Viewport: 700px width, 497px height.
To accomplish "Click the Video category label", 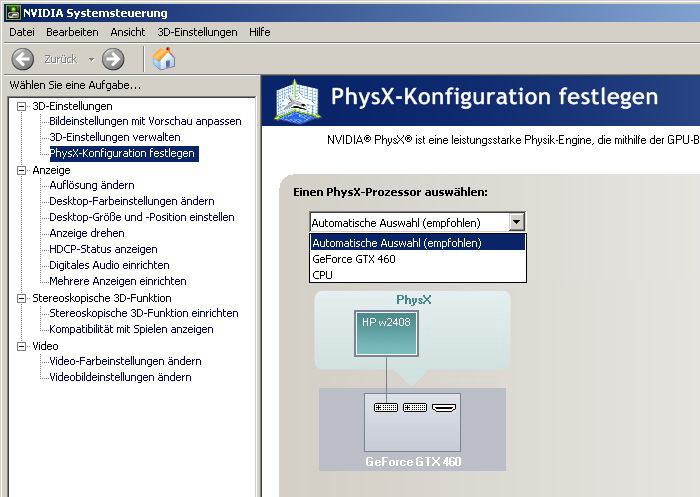I will [45, 346].
